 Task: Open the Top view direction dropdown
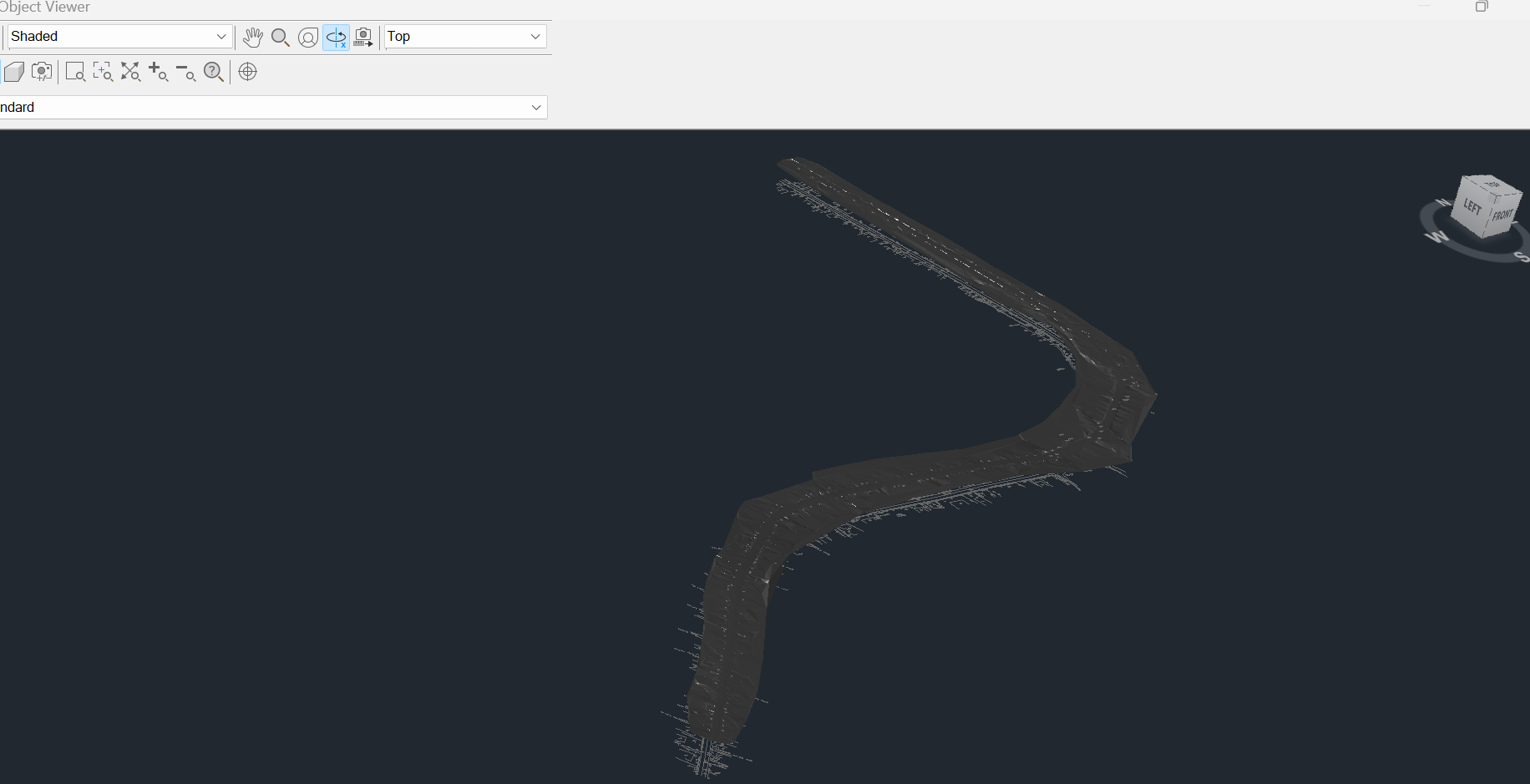pos(465,37)
